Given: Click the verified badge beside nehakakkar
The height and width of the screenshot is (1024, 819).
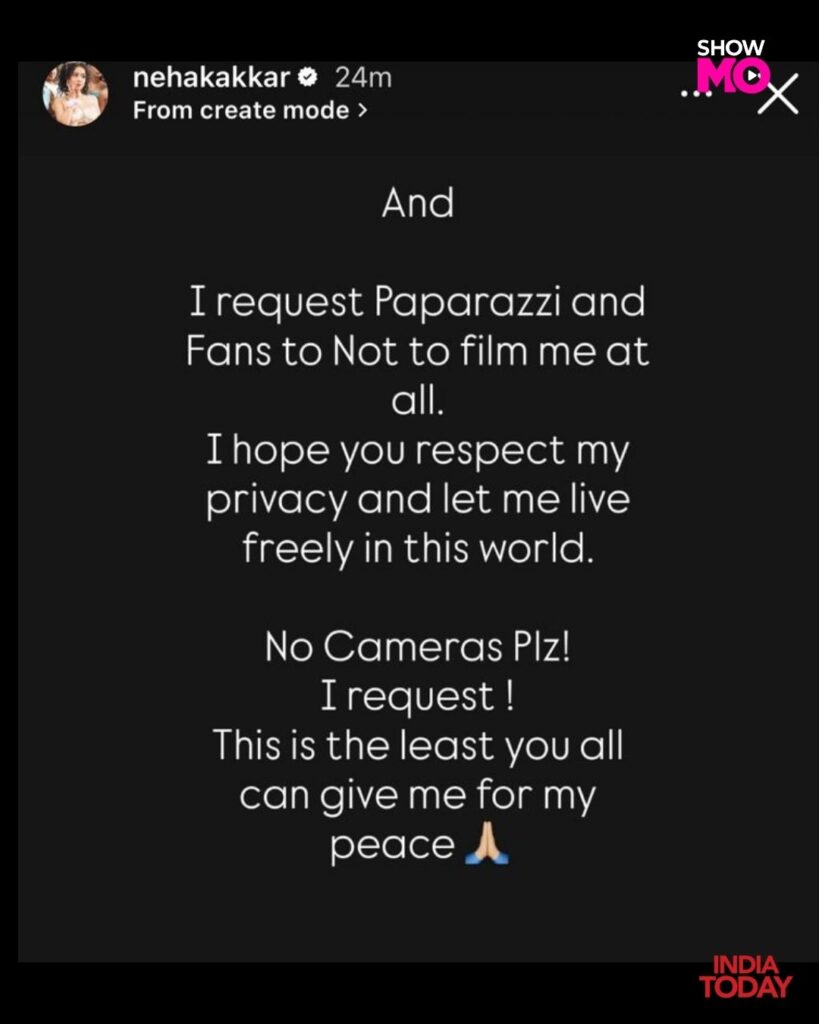Looking at the screenshot, I should [x=311, y=77].
